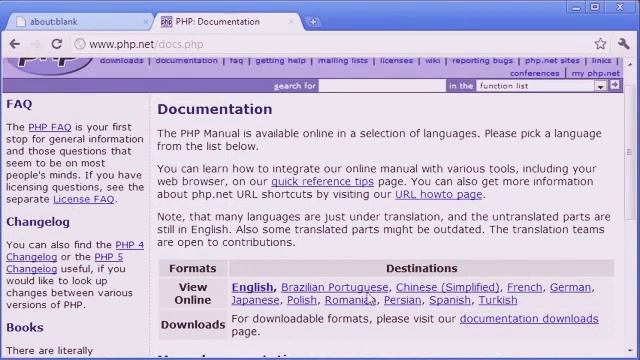Open the wrench settings menu

[x=623, y=44]
